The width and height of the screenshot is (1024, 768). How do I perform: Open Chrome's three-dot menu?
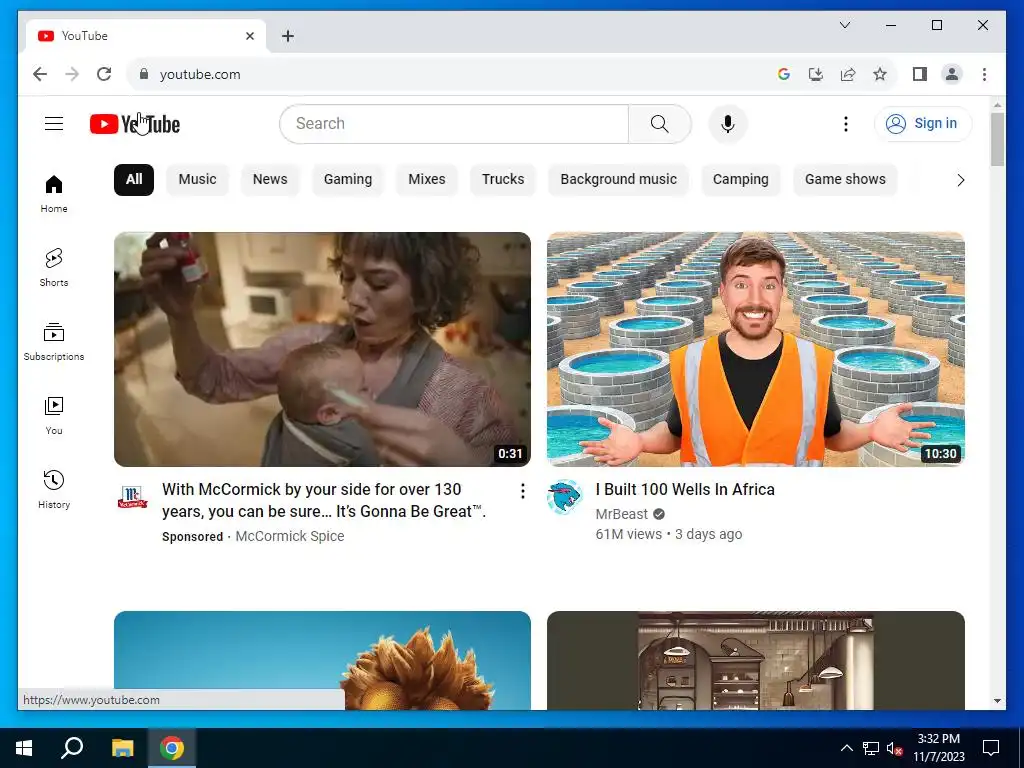click(x=984, y=74)
